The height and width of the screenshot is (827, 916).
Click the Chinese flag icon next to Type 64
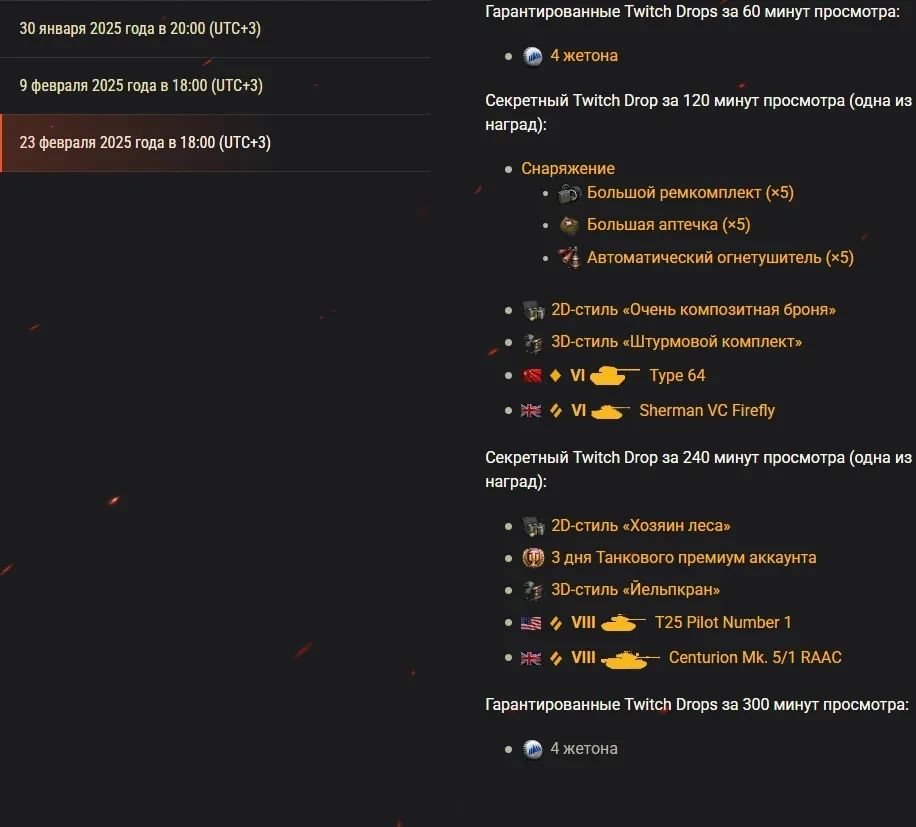(532, 376)
